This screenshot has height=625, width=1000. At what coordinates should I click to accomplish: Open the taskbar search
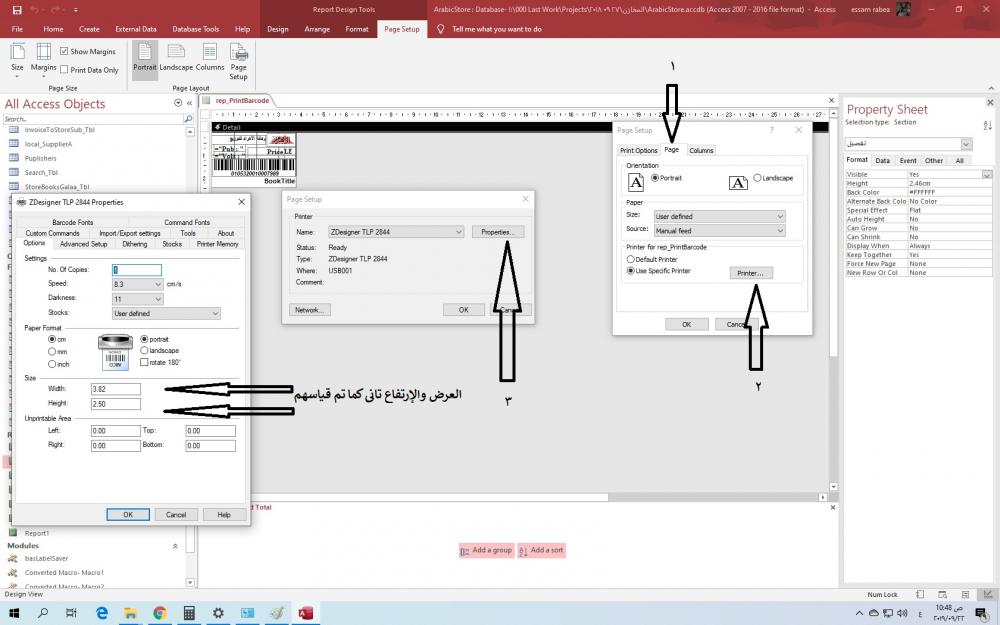point(43,614)
